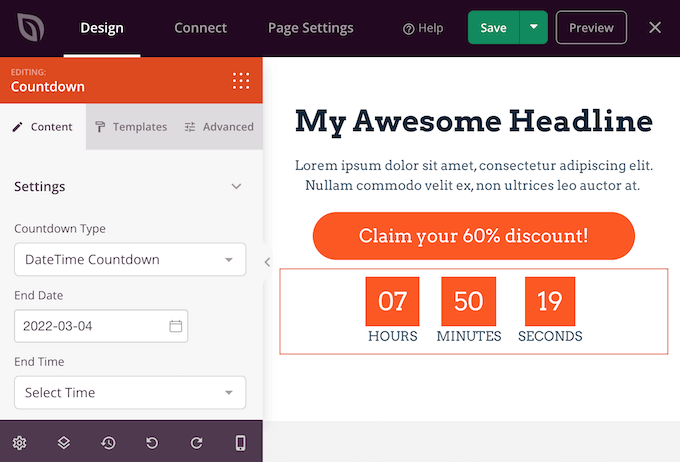Toggle mobile preview phone icon
The height and width of the screenshot is (462, 680).
[240, 442]
